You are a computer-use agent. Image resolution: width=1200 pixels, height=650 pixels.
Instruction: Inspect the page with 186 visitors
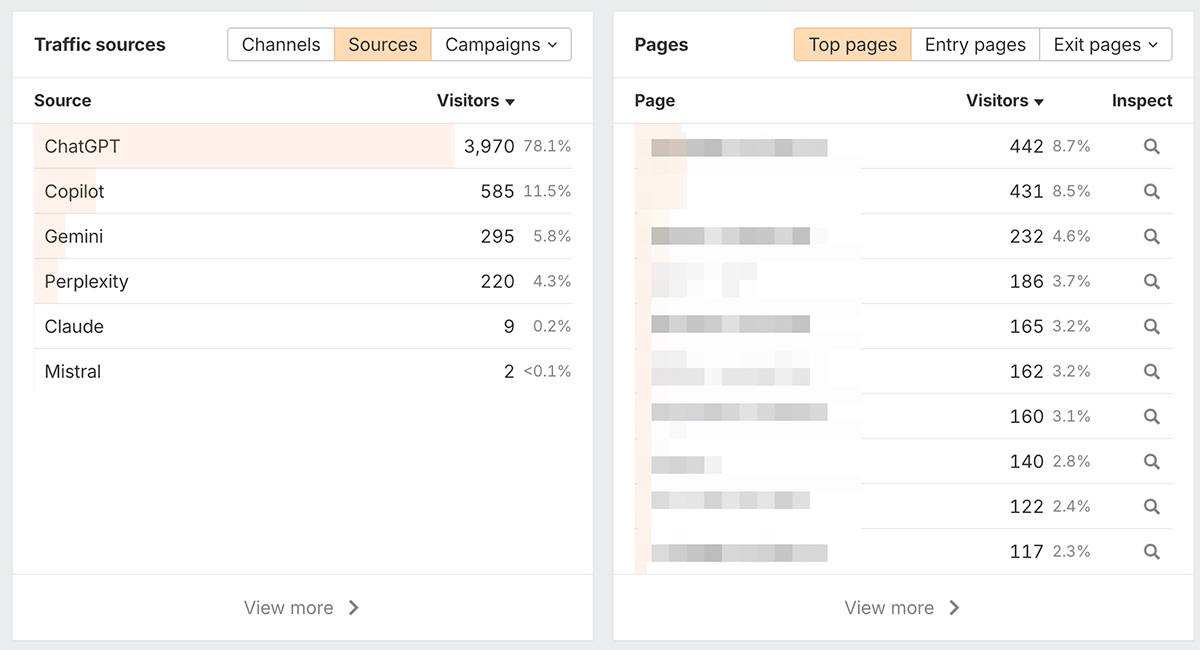point(1151,282)
